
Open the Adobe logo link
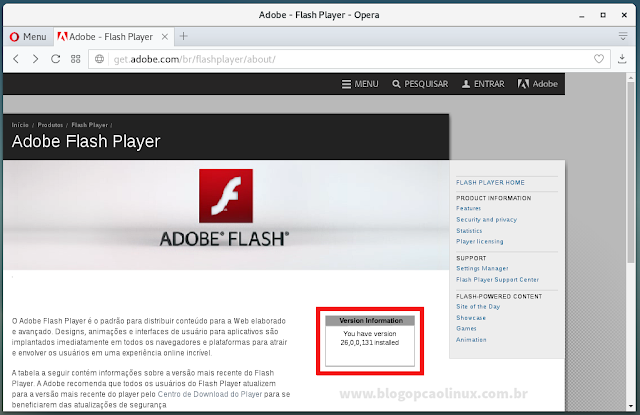coord(538,84)
